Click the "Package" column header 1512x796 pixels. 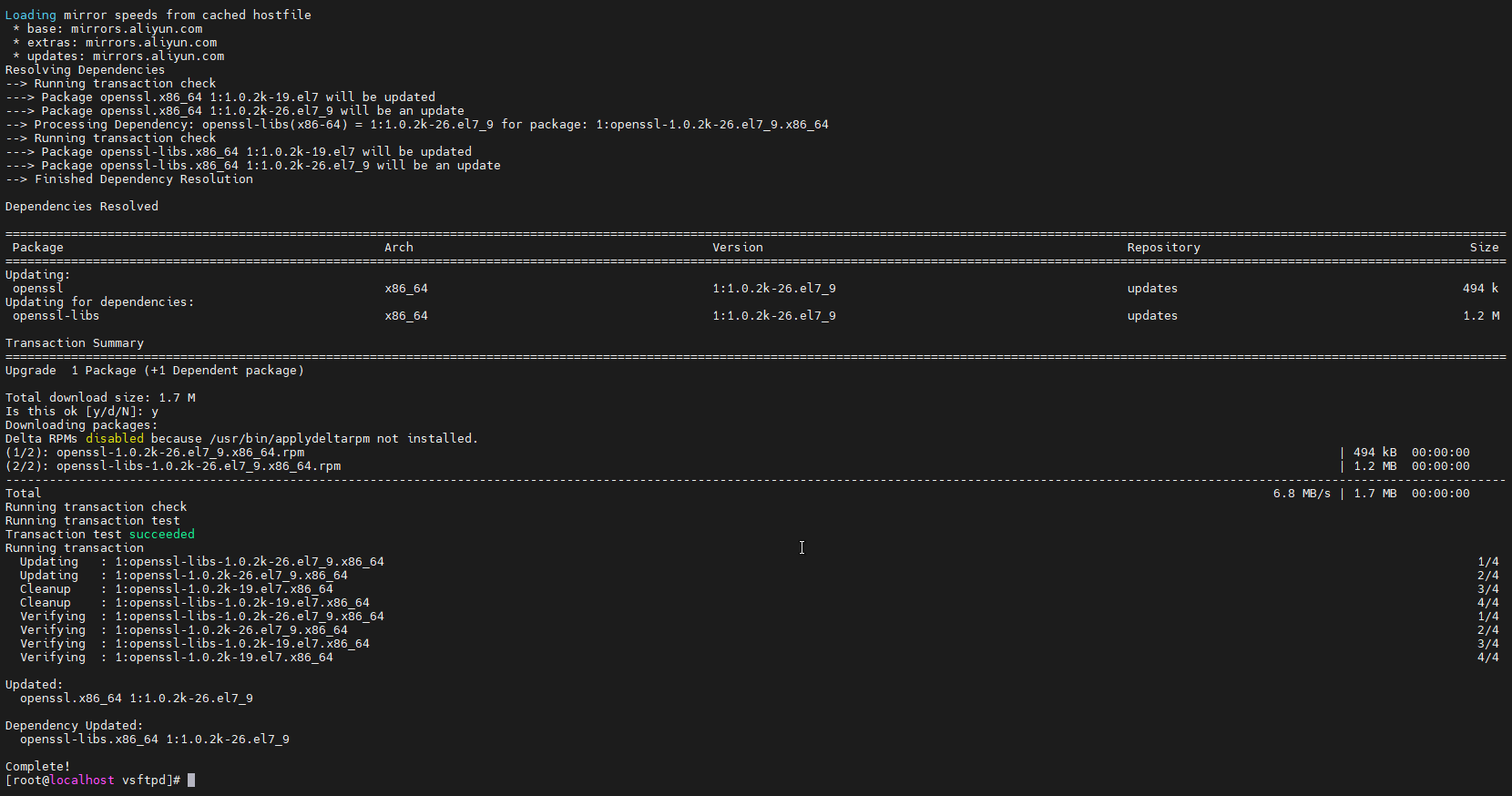(37, 248)
